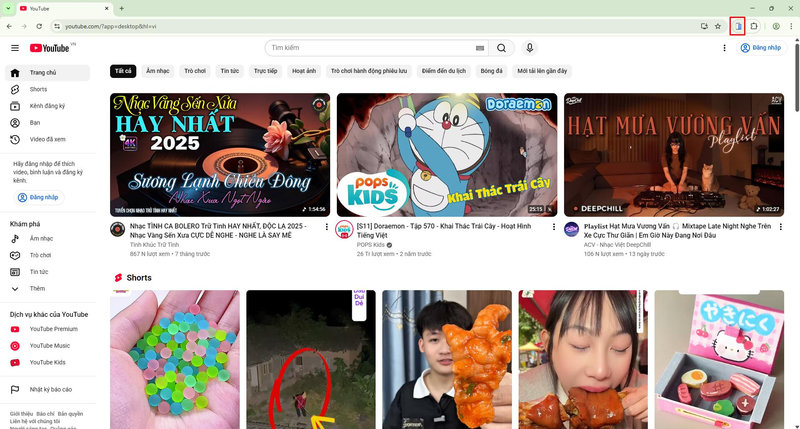The image size is (800, 429).
Task: Select Mới tải lên gần đây chip
Action: [542, 71]
